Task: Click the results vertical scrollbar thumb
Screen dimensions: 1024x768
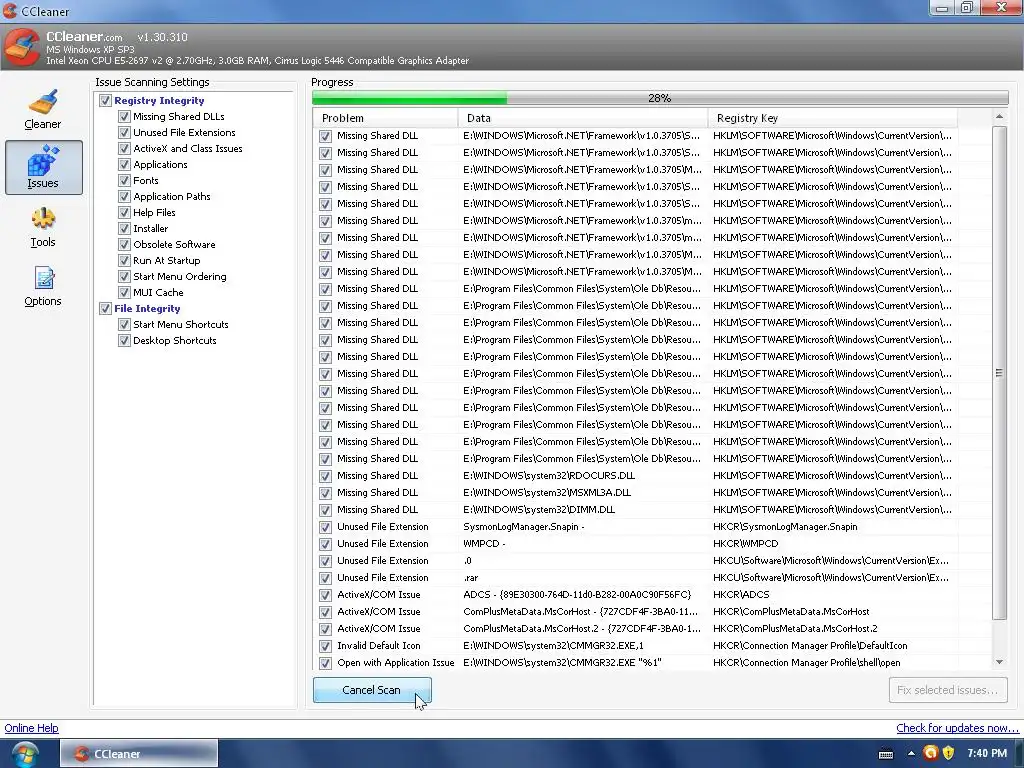Action: click(999, 373)
